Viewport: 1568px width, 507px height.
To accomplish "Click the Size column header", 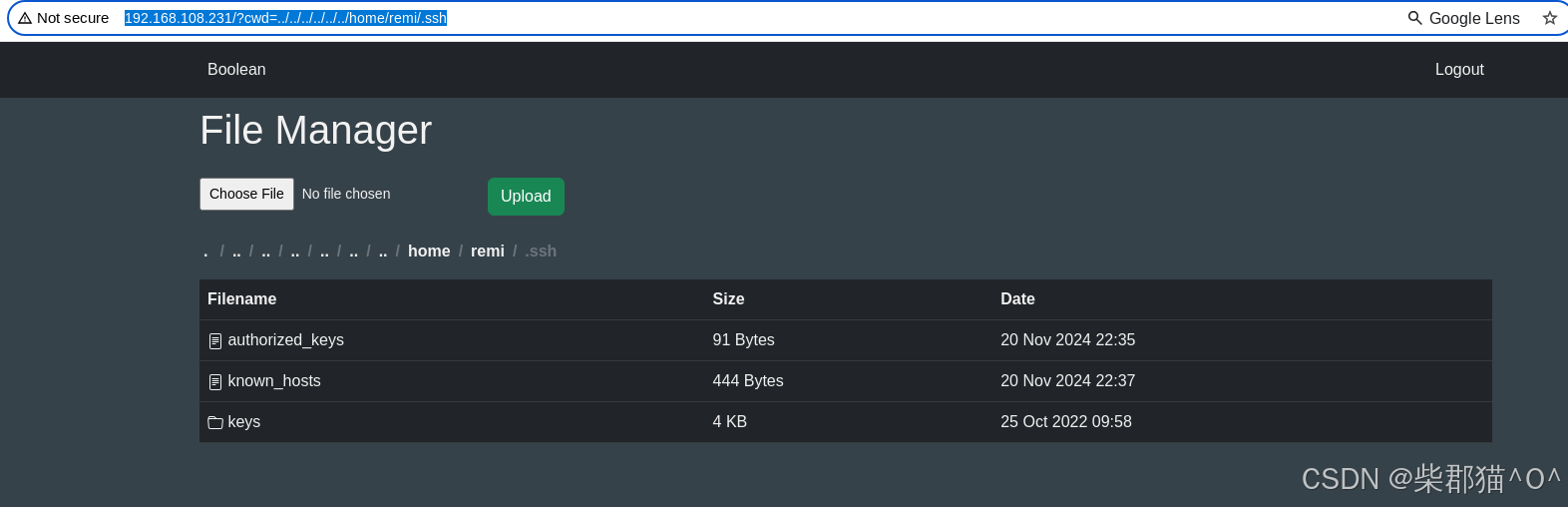I will pyautogui.click(x=728, y=299).
